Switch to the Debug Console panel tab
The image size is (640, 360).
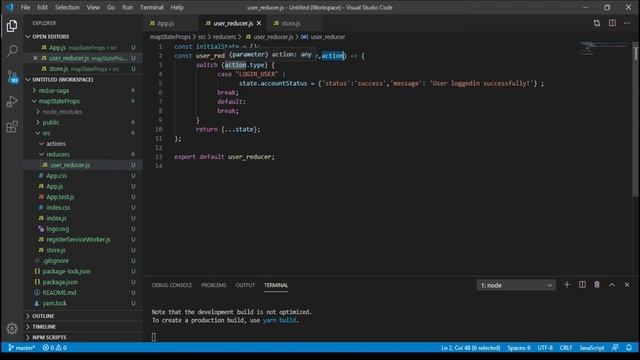(172, 285)
